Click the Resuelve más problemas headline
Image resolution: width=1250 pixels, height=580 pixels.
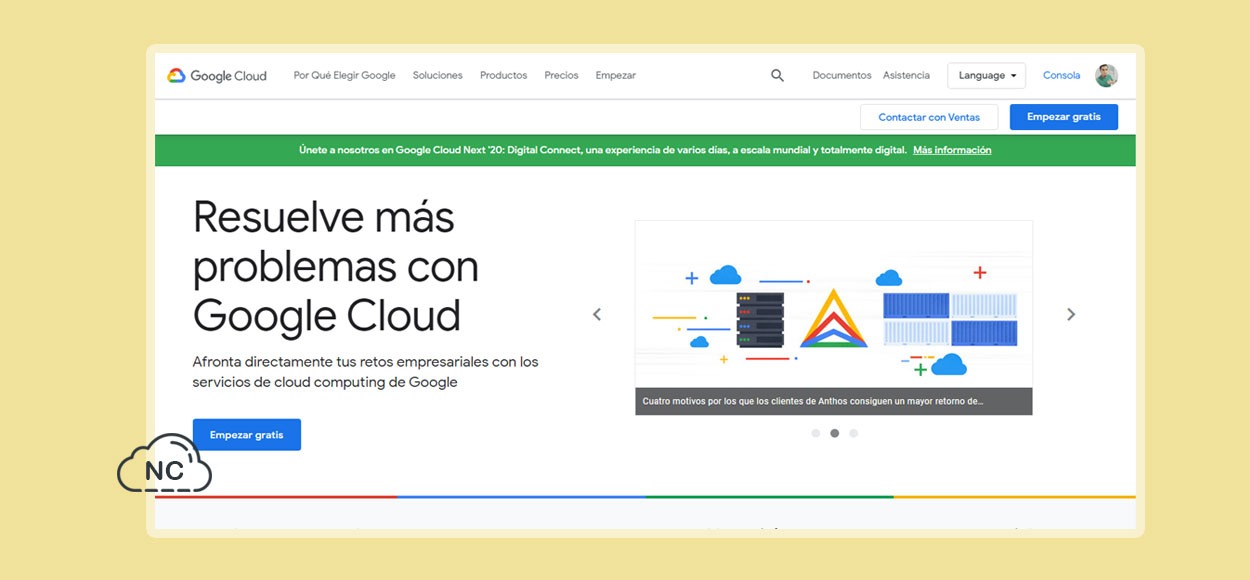pyautogui.click(x=336, y=266)
